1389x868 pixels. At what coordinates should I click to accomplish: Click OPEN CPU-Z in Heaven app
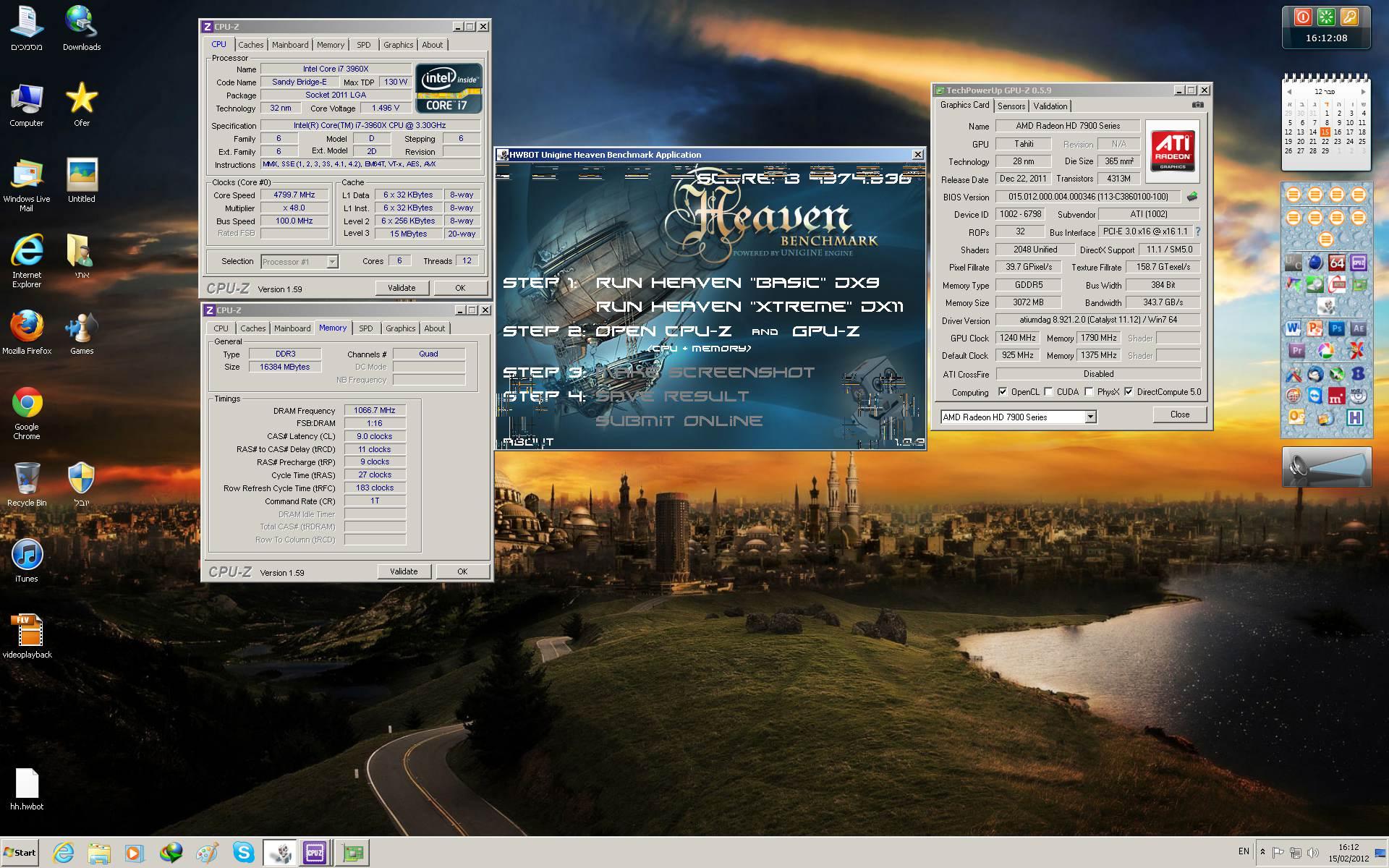coord(663,331)
